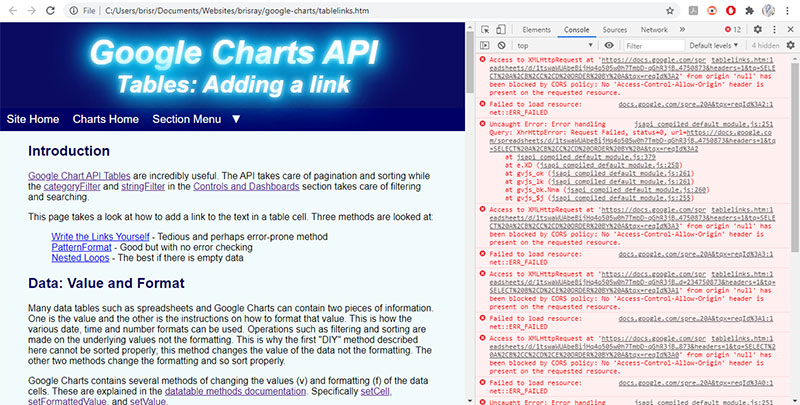Open the Network tab

point(654,30)
